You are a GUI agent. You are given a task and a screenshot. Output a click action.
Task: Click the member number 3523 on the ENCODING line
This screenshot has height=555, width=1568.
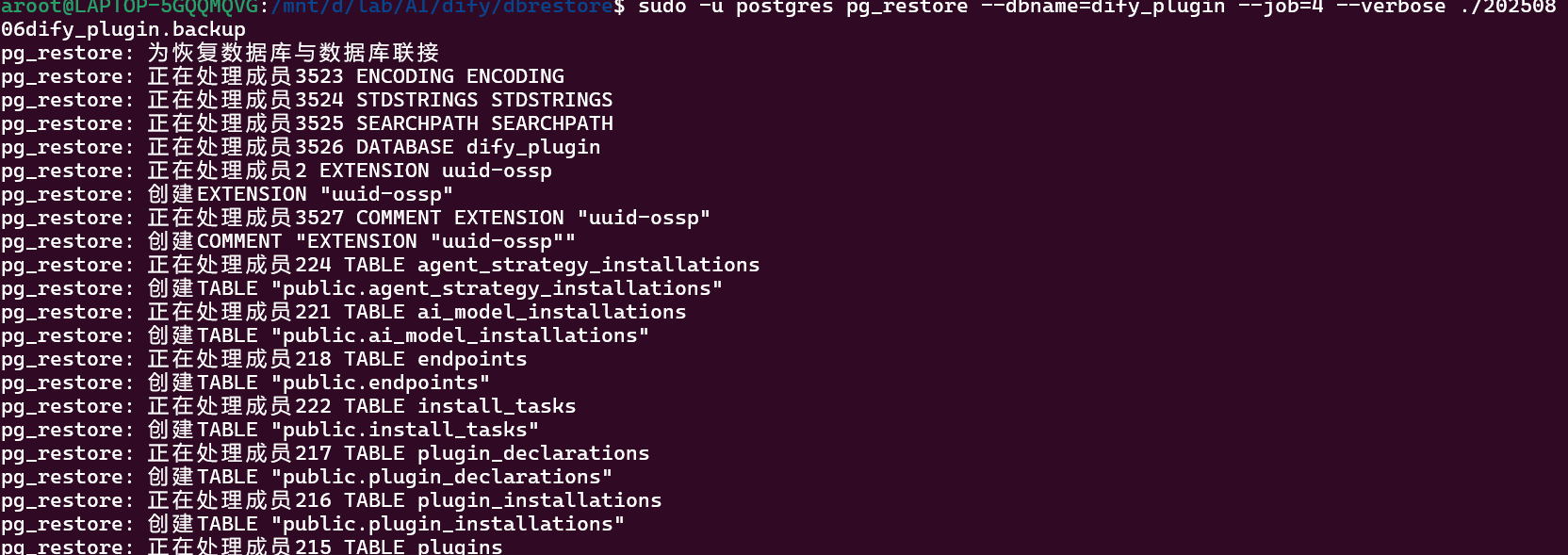[x=319, y=76]
